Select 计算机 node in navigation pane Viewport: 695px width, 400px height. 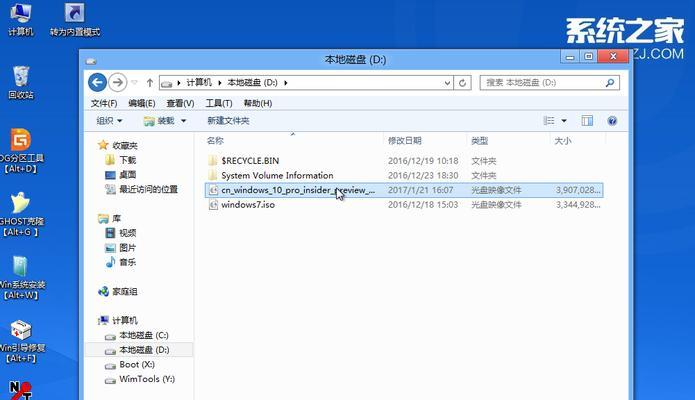[125, 320]
